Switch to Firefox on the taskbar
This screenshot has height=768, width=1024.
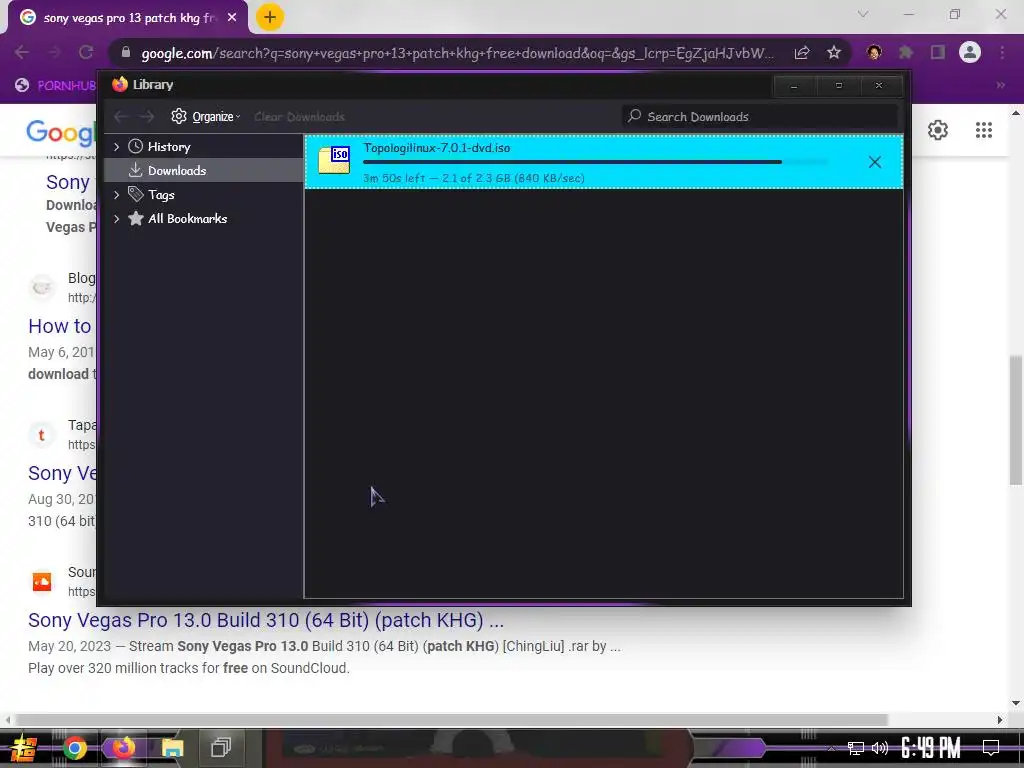(x=123, y=748)
